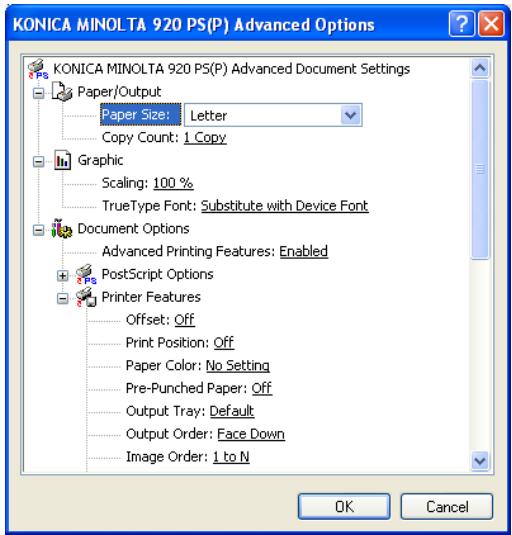The width and height of the screenshot is (512, 535).
Task: Click Advanced Printing Features Enabled value
Action: pyautogui.click(x=304, y=251)
